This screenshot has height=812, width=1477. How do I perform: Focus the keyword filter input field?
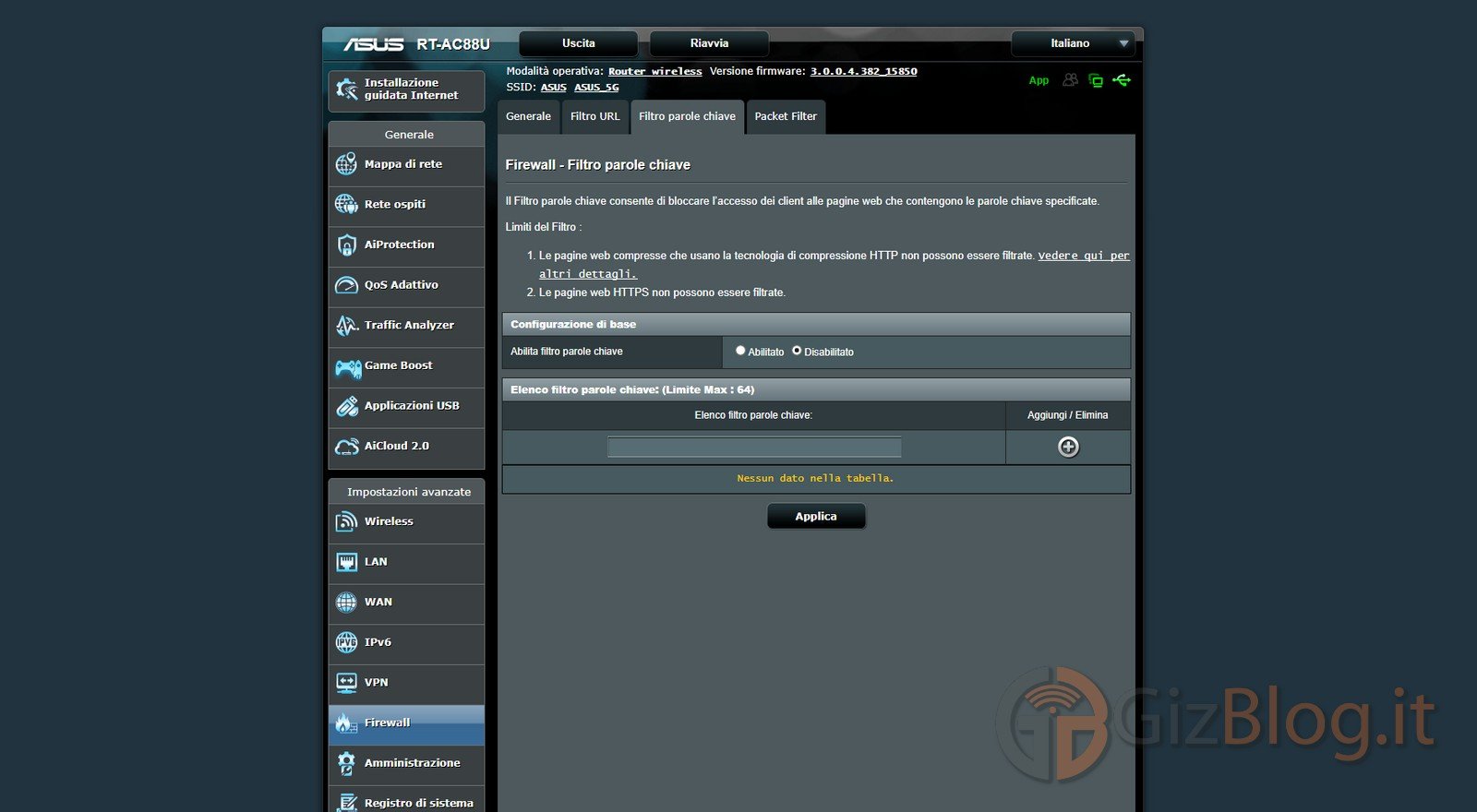tap(754, 448)
